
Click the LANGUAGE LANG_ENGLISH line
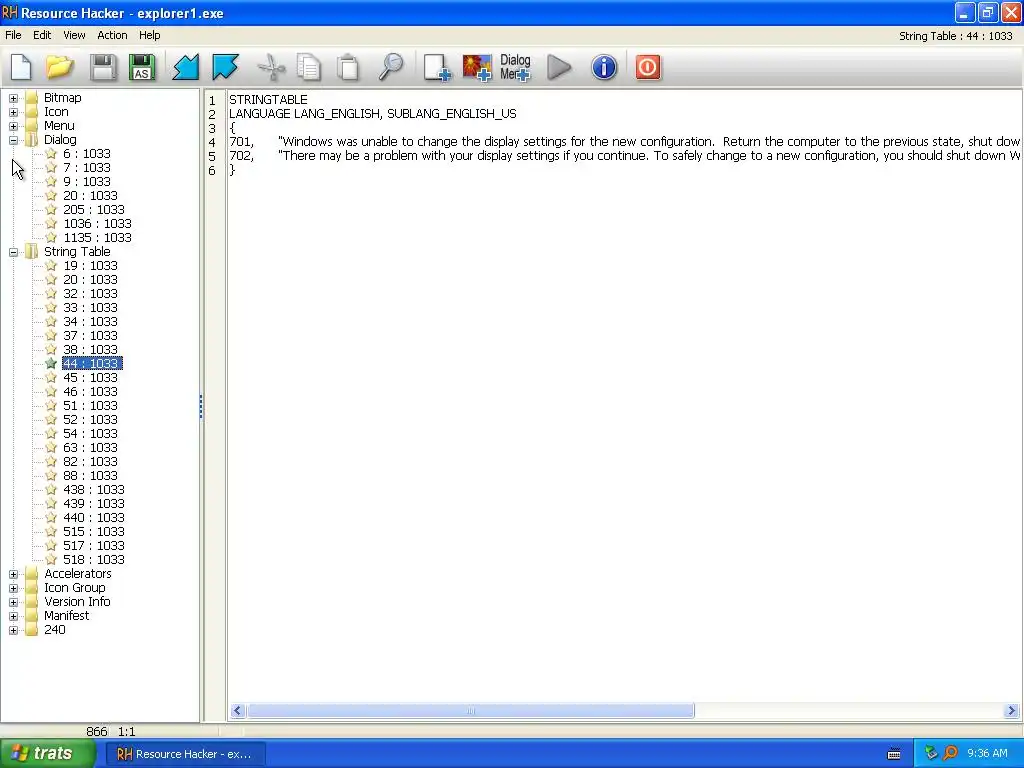click(372, 114)
